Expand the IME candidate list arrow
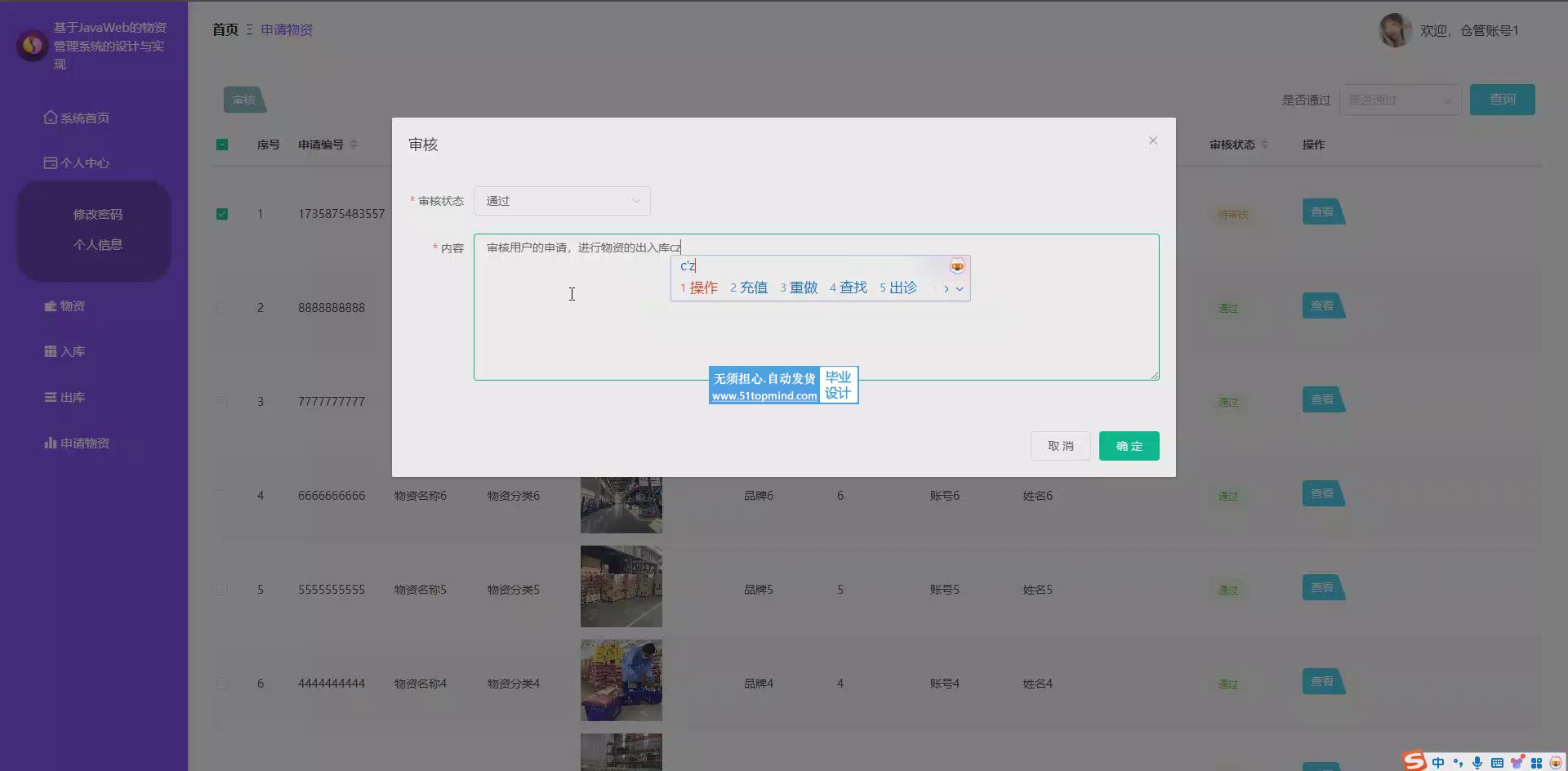Screen dimensions: 1568x771 click(x=960, y=288)
